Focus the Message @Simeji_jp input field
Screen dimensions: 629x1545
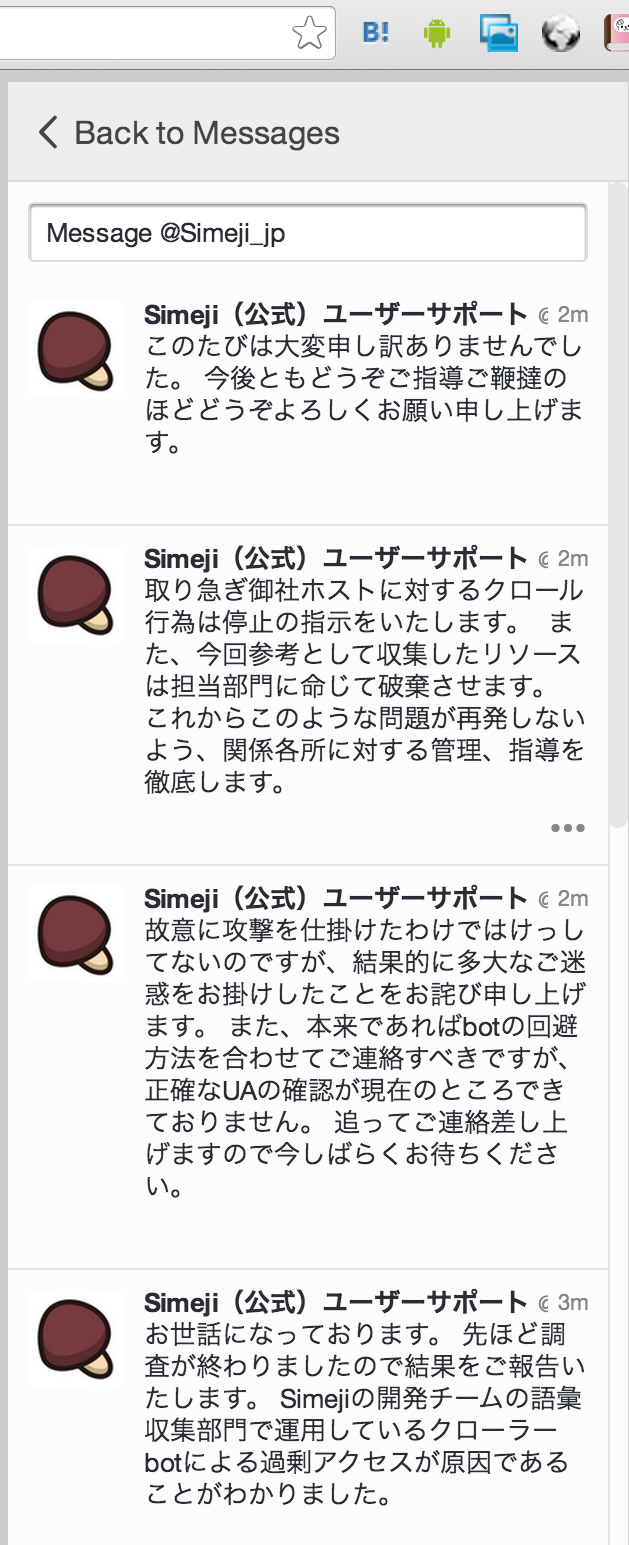coord(307,233)
